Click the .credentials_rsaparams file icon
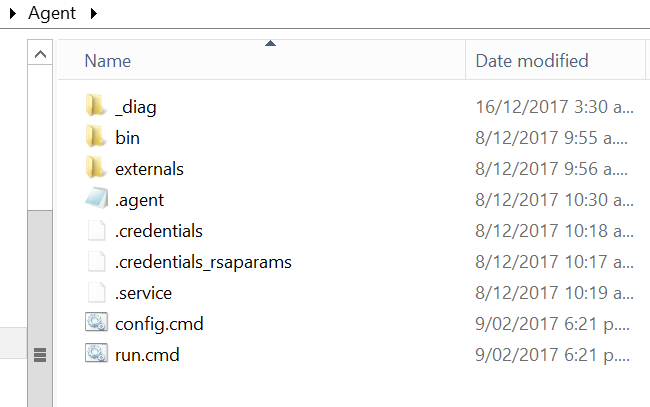This screenshot has height=407, width=650. 96,262
